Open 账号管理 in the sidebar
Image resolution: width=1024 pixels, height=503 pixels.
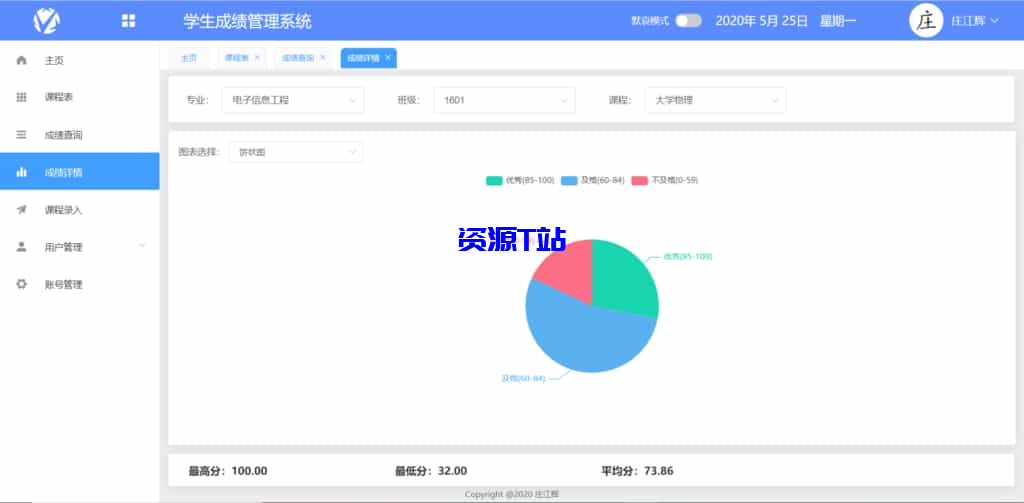tap(80, 284)
